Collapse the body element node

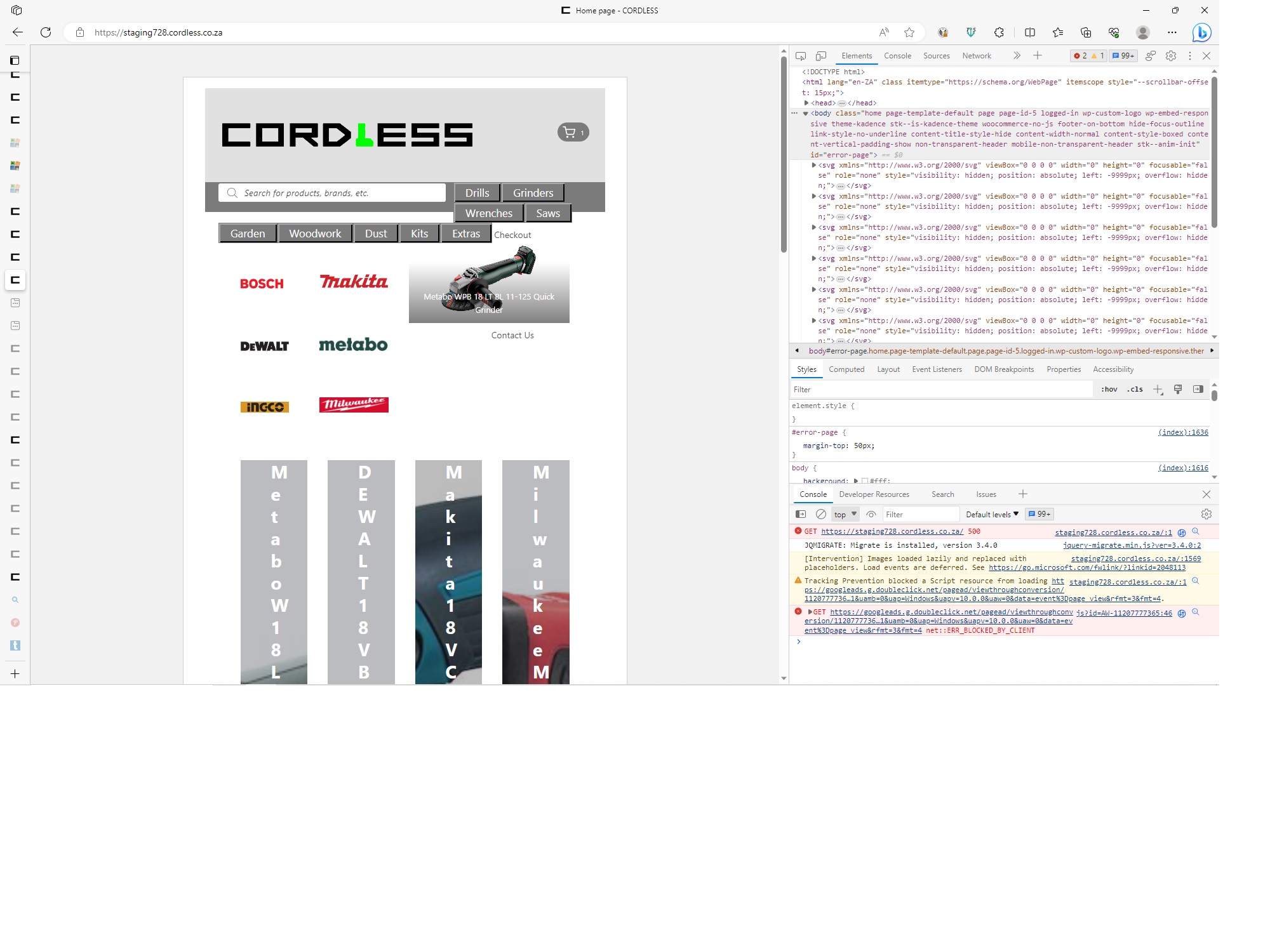point(805,114)
